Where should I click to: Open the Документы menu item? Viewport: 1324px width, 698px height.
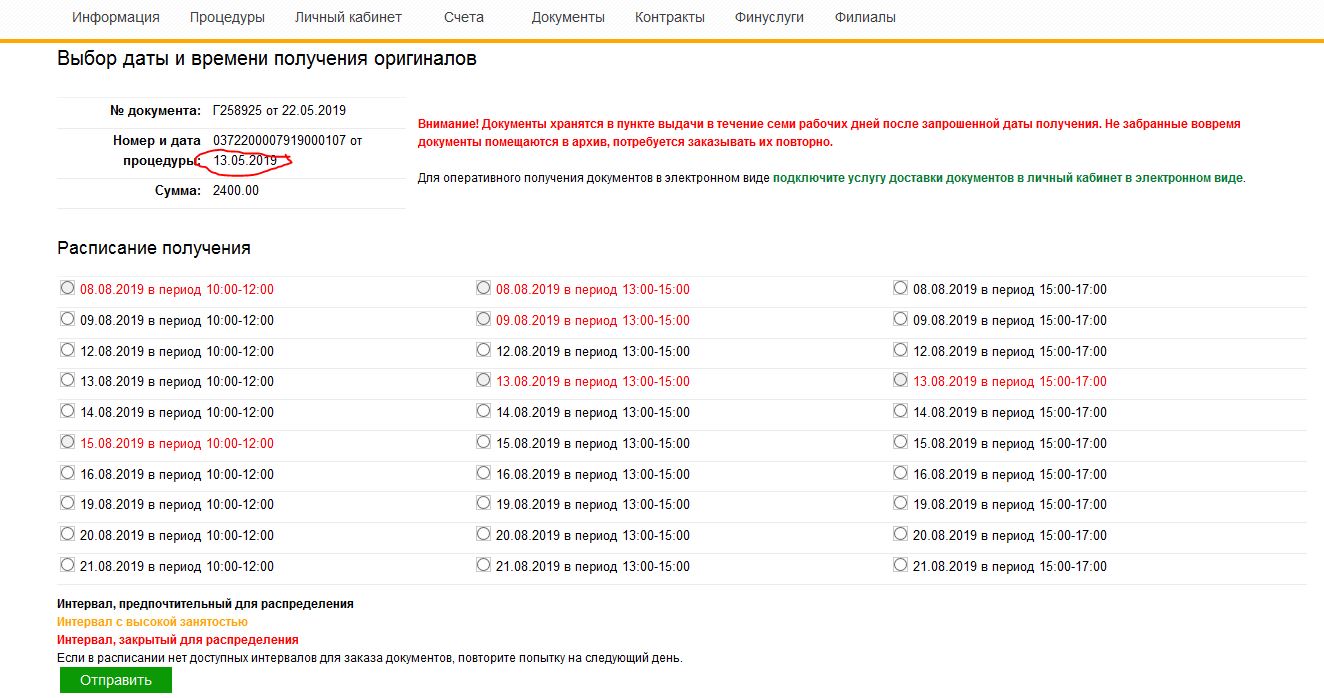pos(568,17)
